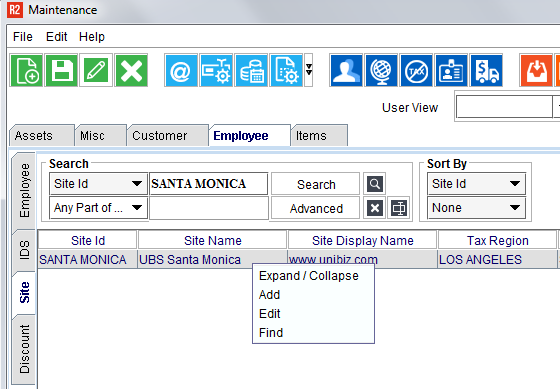Viewport: 560px width, 389px height.
Task: Open the blue document-with-gear icon
Action: pos(286,70)
